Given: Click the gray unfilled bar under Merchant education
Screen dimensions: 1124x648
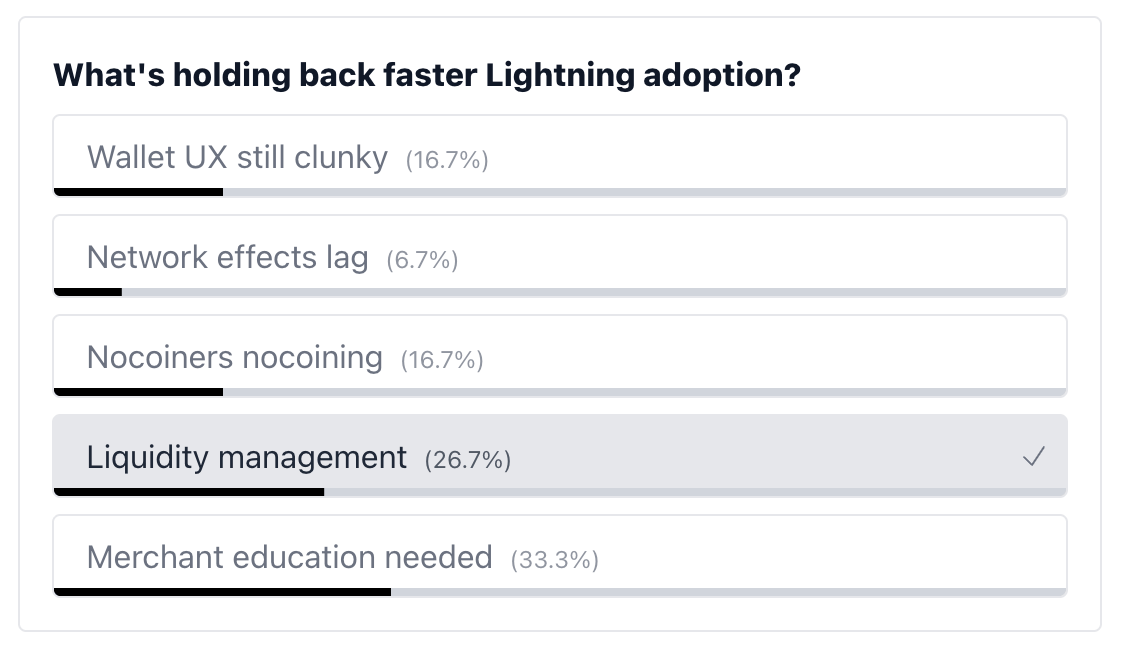Looking at the screenshot, I should click(728, 592).
